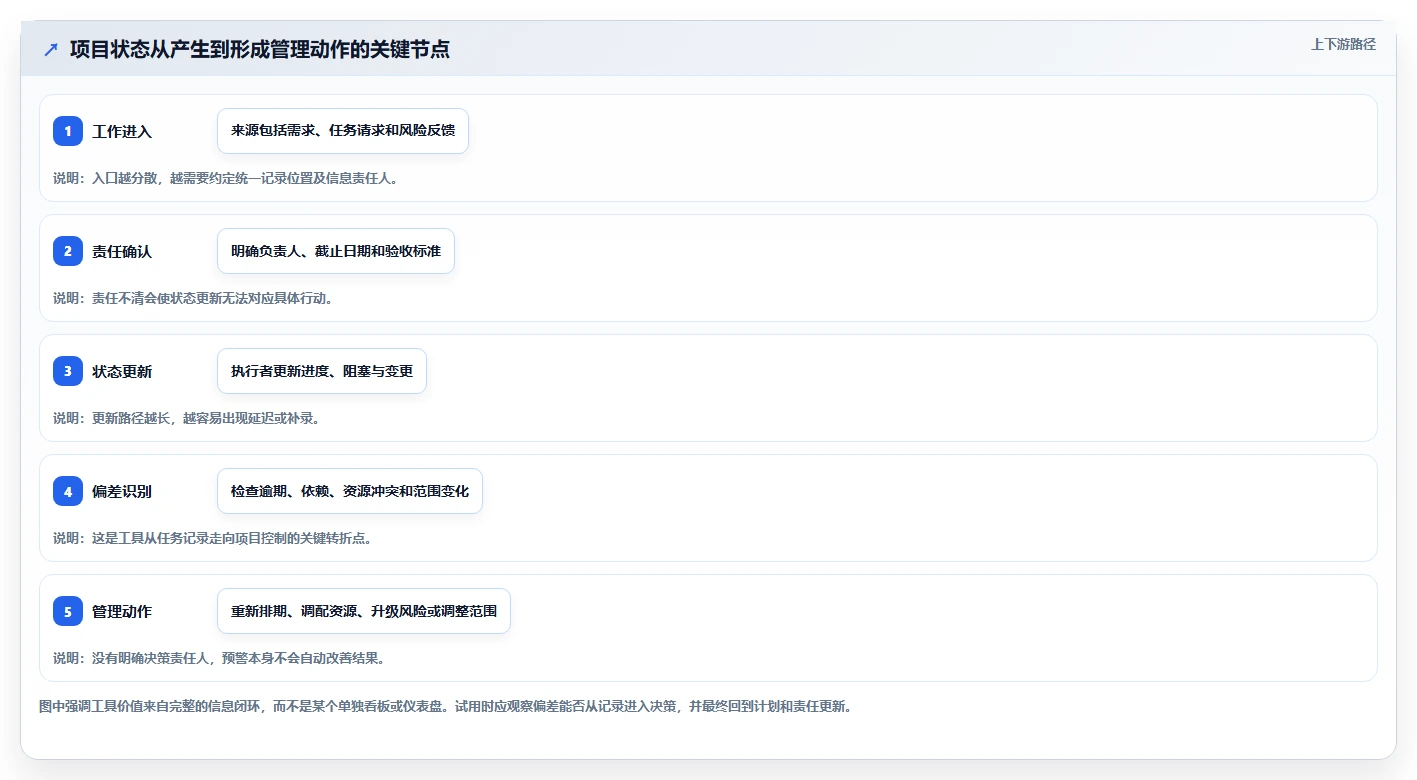1417x780 pixels.
Task: Select the 状态更新 step title
Action: click(x=122, y=371)
